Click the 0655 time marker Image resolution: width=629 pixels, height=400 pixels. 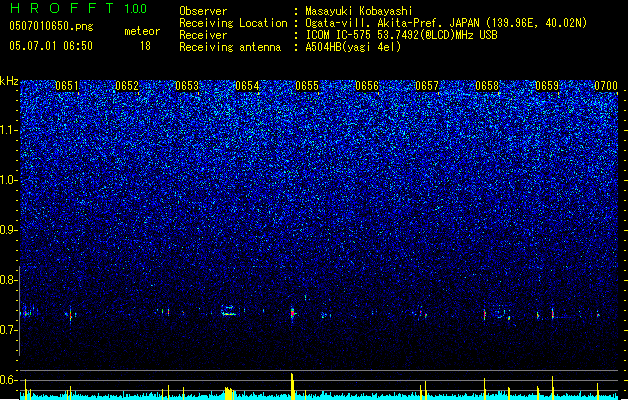point(307,86)
